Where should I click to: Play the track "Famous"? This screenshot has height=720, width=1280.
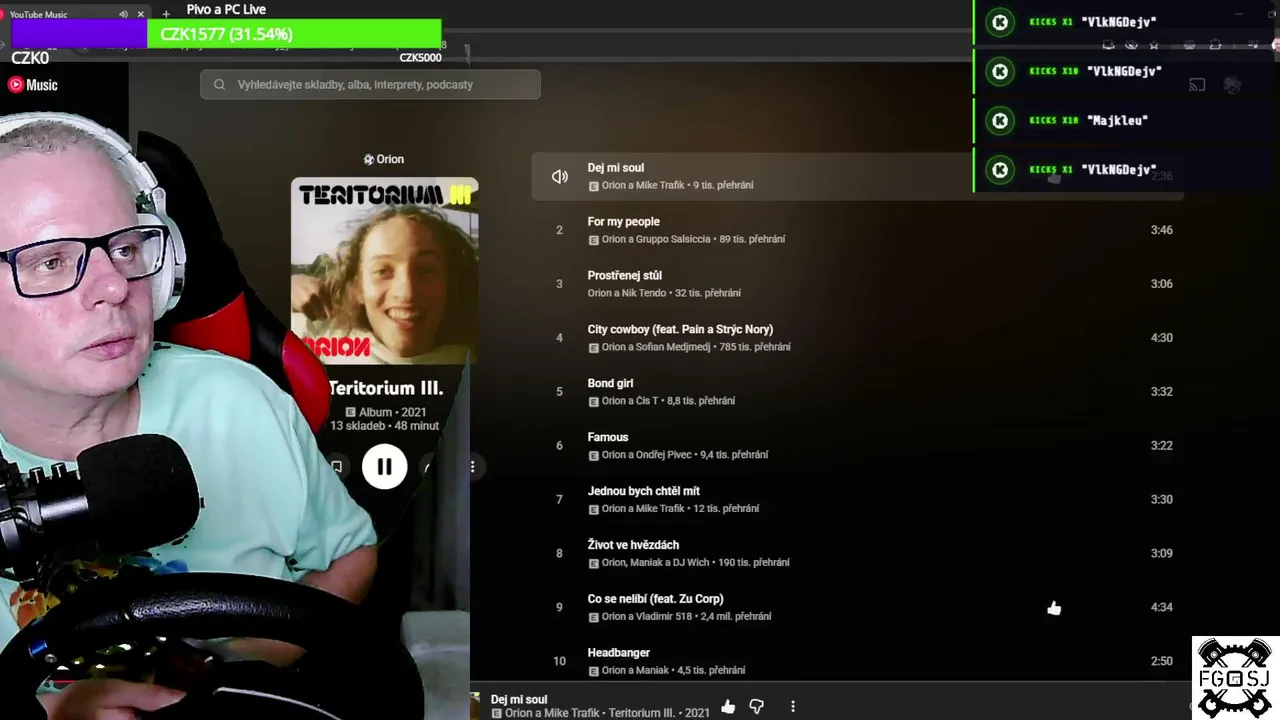[608, 438]
